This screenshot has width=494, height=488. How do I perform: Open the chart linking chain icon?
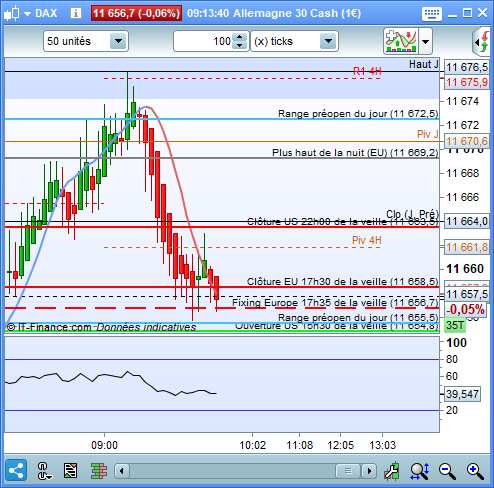[44, 471]
